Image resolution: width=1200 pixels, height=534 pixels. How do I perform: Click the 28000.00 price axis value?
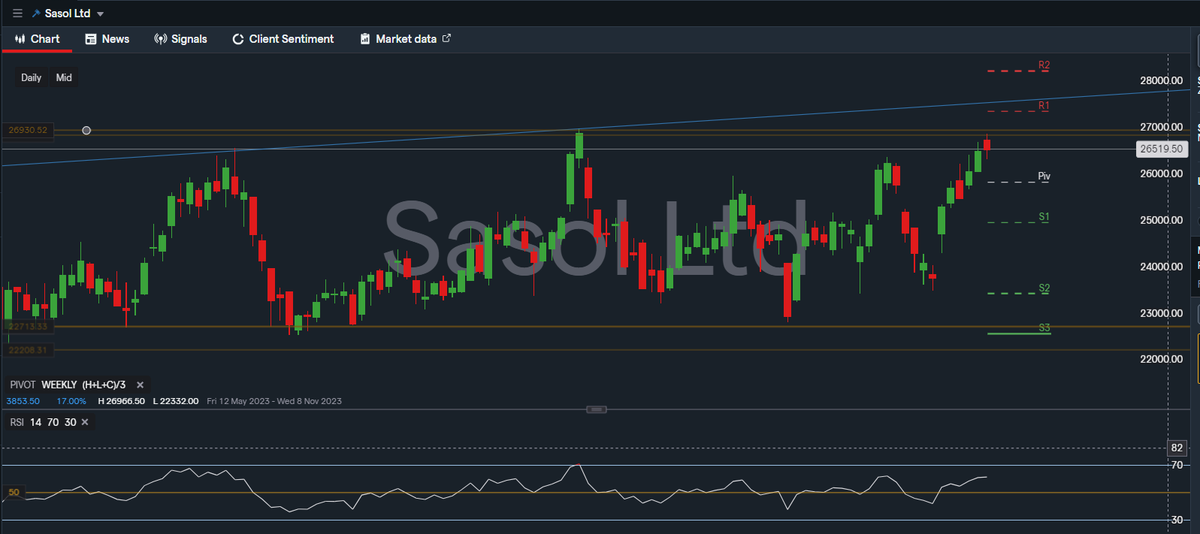[x=1161, y=81]
